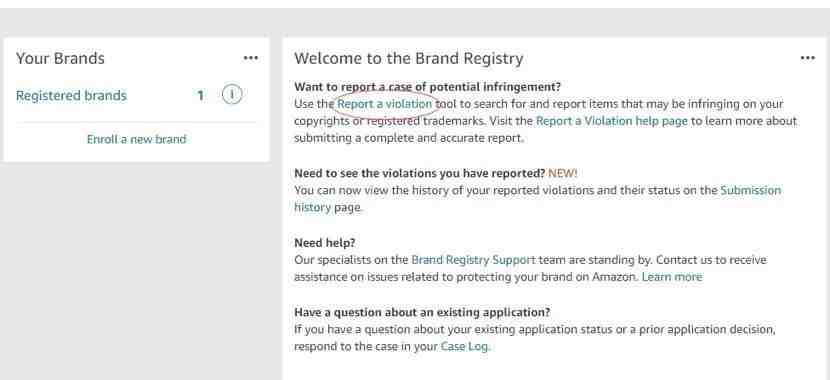
Task: Click the paragraph about application status decision
Action: pos(535,338)
